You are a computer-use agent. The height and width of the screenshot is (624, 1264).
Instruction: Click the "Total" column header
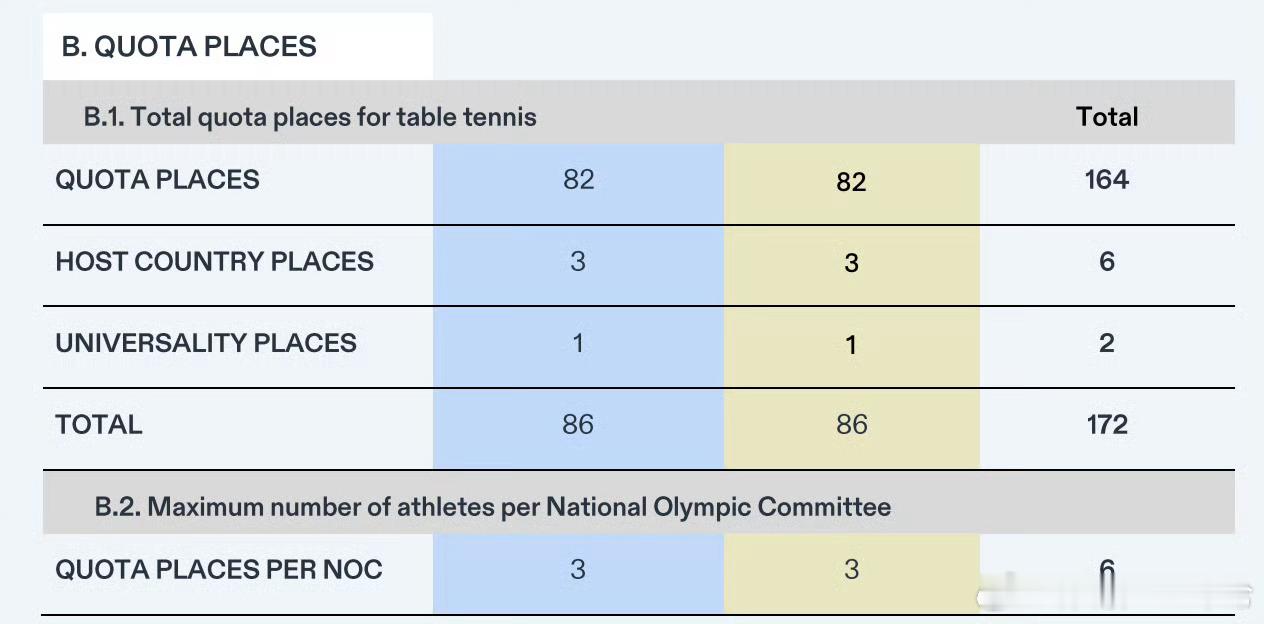point(1107,117)
